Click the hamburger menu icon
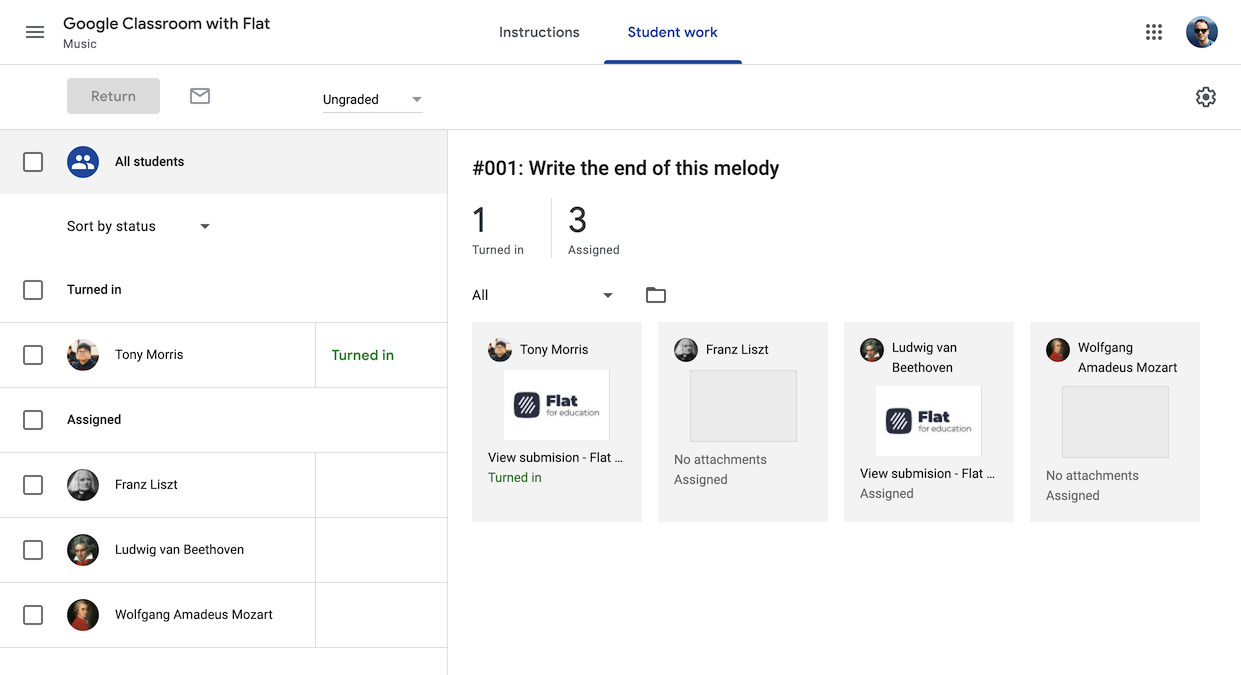This screenshot has width=1241, height=675. [35, 31]
